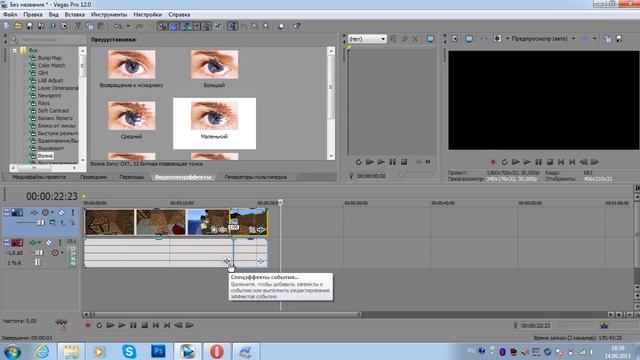The image size is (640, 360).
Task: Click the compositing mode icon on video track
Action: click(53, 222)
